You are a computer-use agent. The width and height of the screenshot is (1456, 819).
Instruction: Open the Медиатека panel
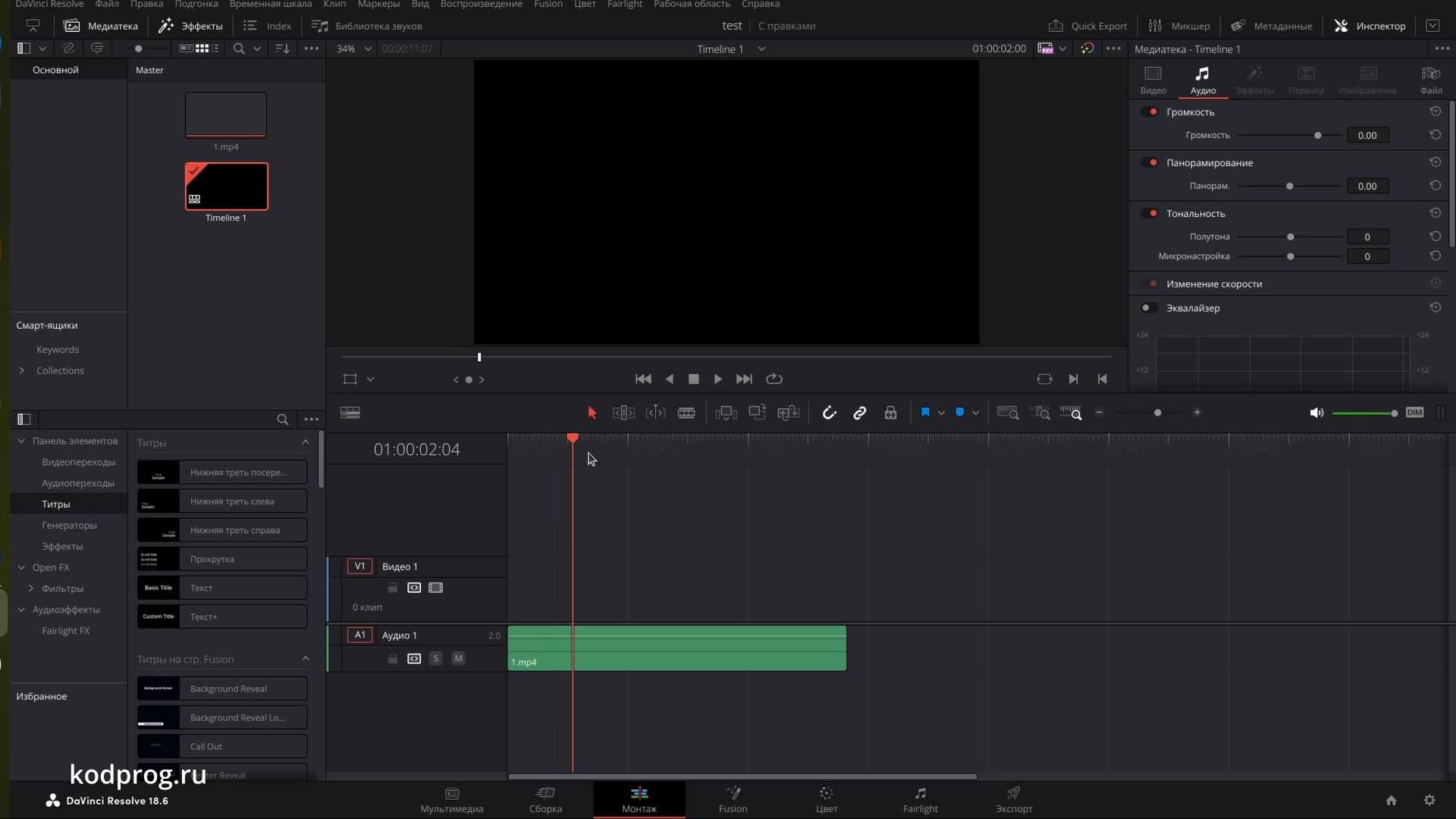coord(101,26)
